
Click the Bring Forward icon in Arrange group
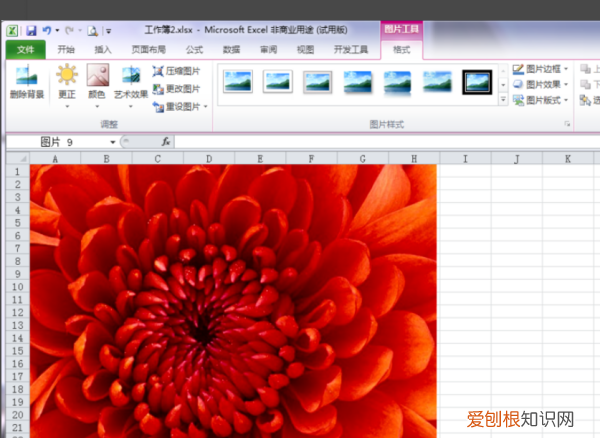pos(585,69)
